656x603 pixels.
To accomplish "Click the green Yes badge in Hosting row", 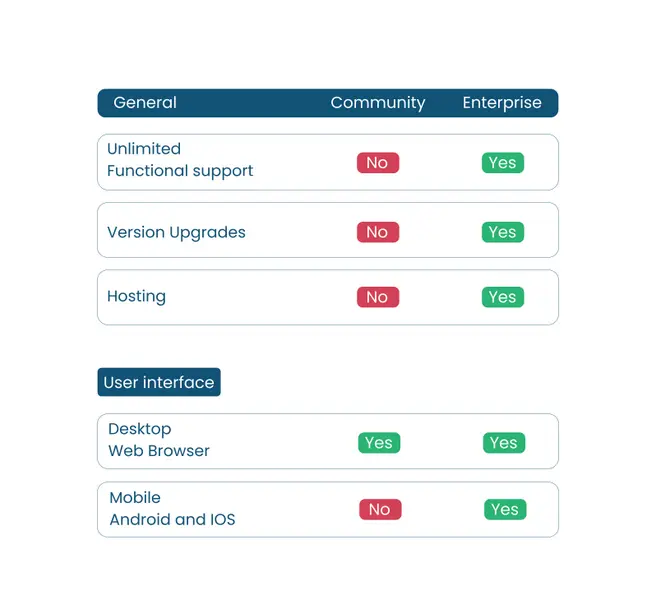I will point(502,297).
